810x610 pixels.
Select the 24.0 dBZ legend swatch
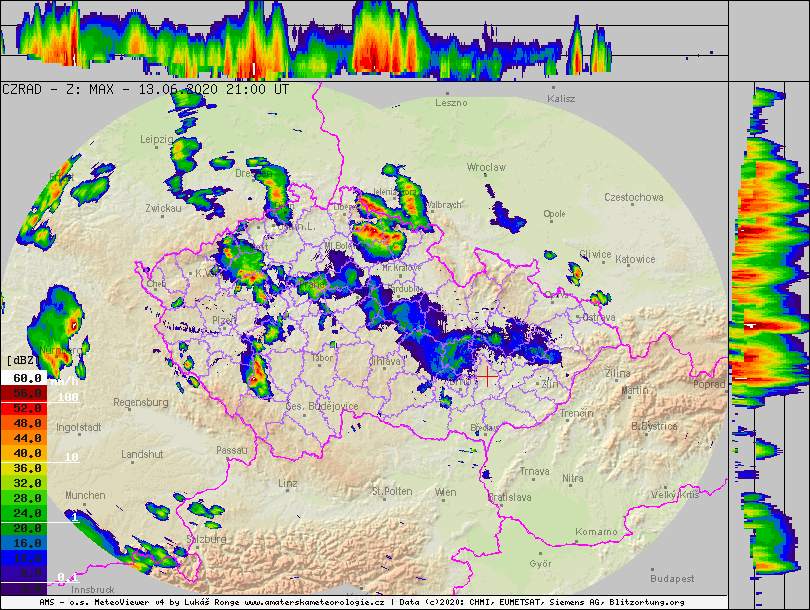click(x=24, y=513)
